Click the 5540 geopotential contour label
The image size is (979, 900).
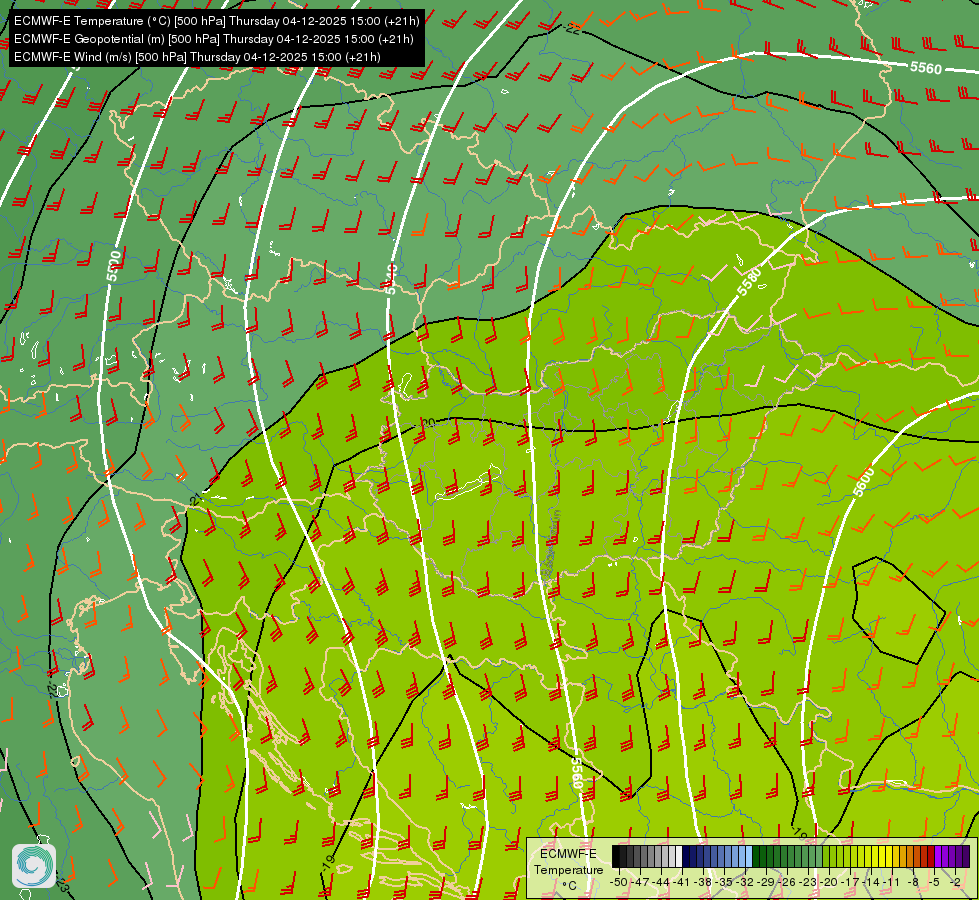point(391,279)
